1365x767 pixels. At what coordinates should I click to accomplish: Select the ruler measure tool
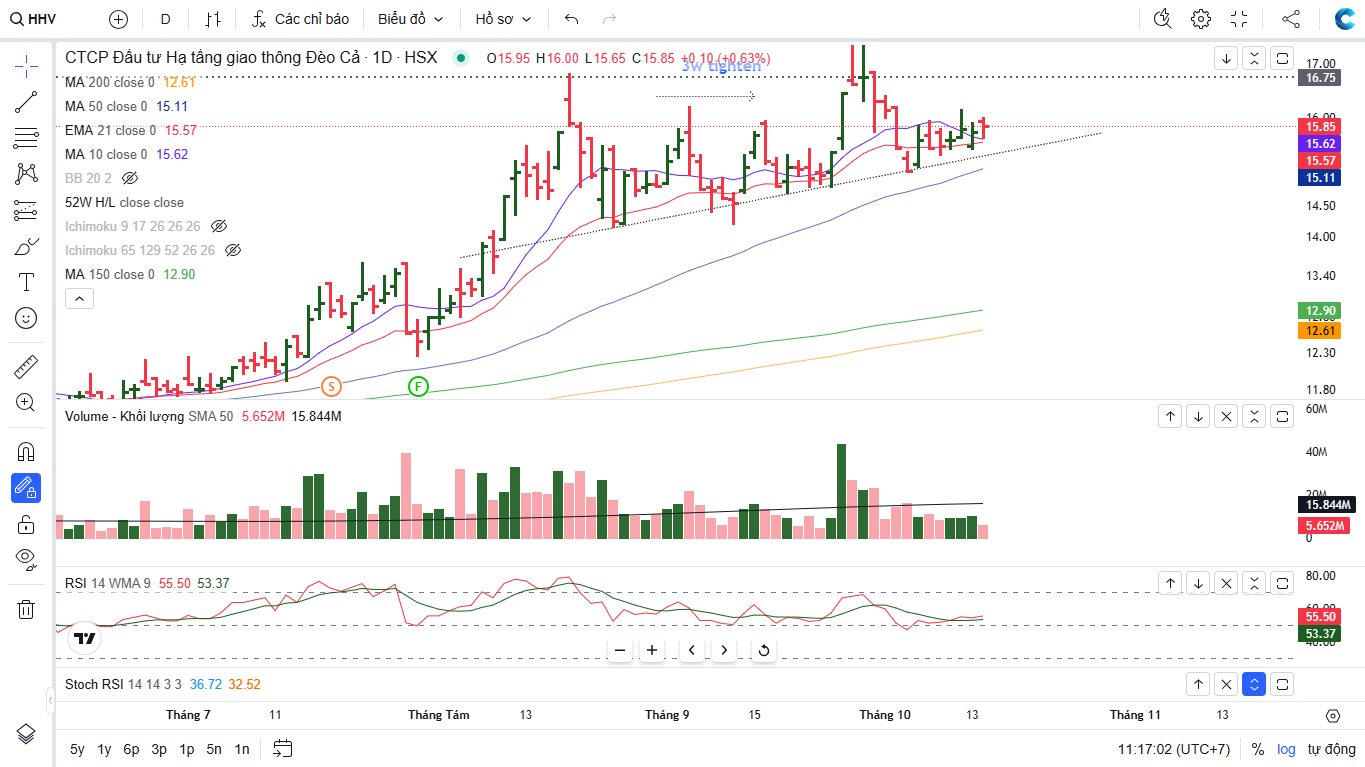tap(26, 367)
